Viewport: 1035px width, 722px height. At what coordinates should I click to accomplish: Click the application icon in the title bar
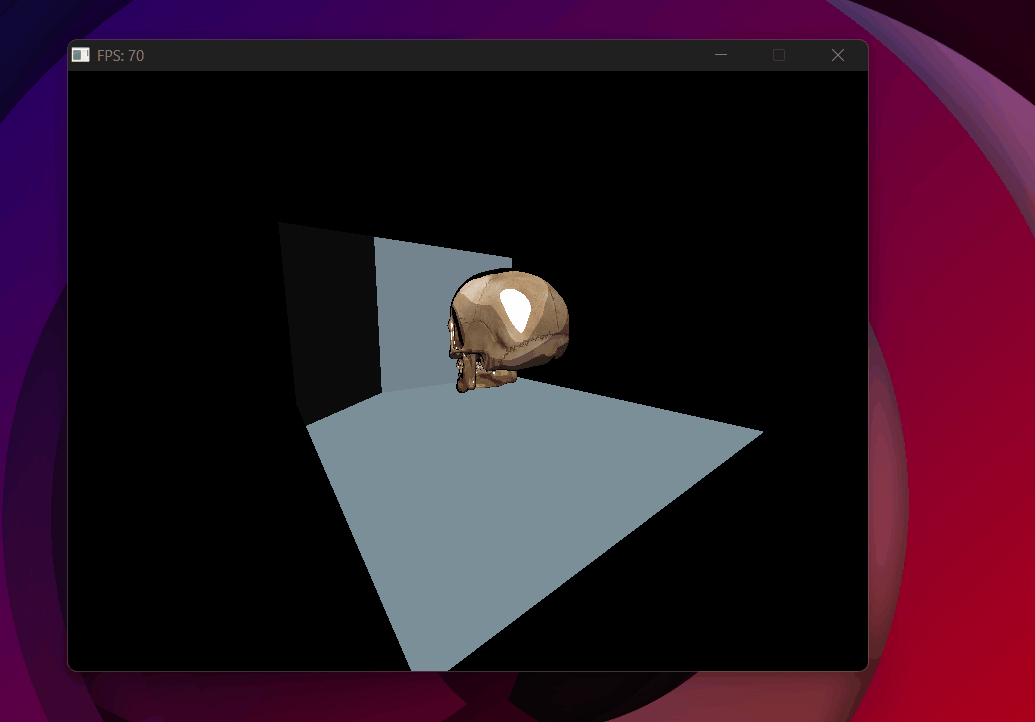point(81,55)
